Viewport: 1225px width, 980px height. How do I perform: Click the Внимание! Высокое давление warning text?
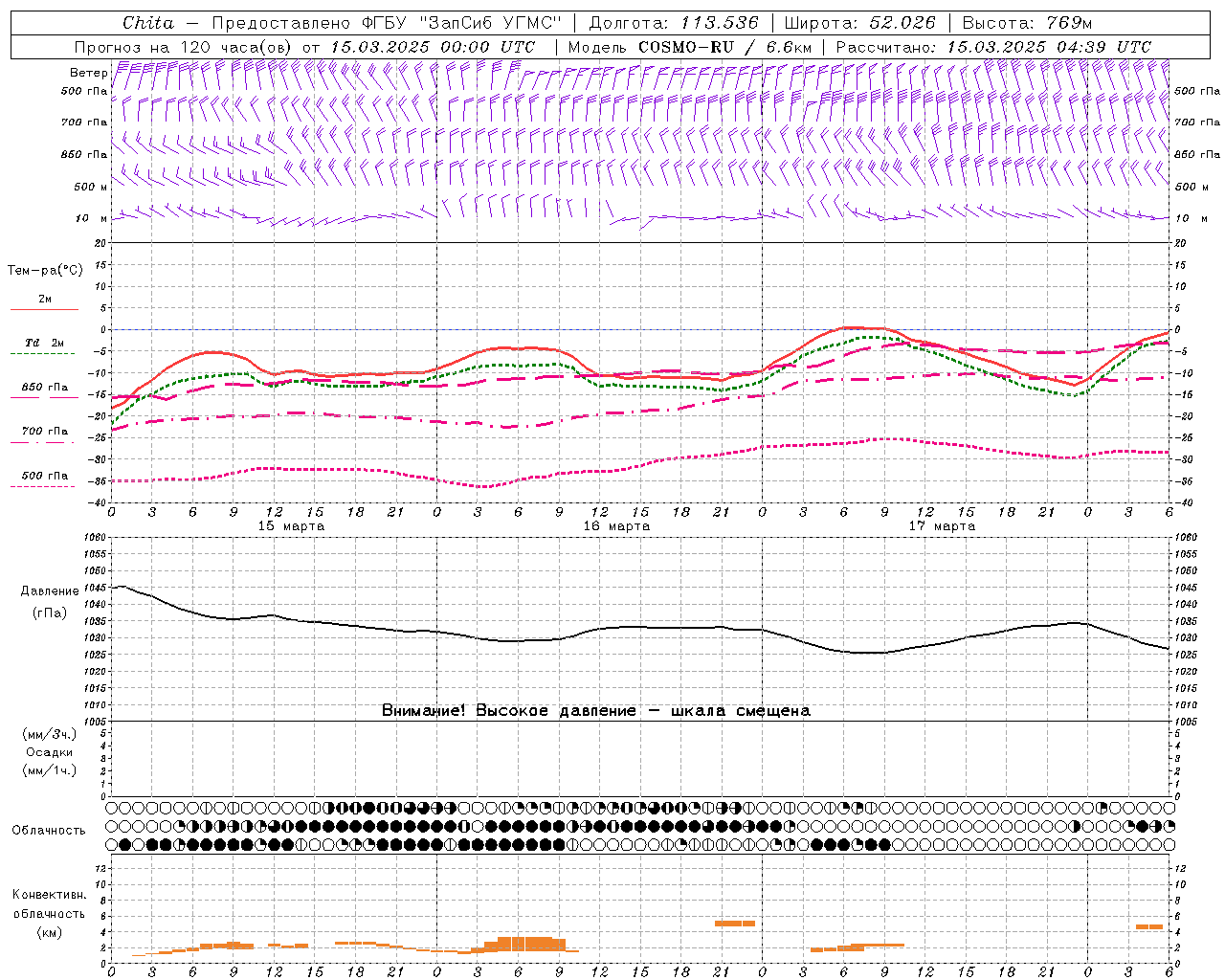point(596,711)
